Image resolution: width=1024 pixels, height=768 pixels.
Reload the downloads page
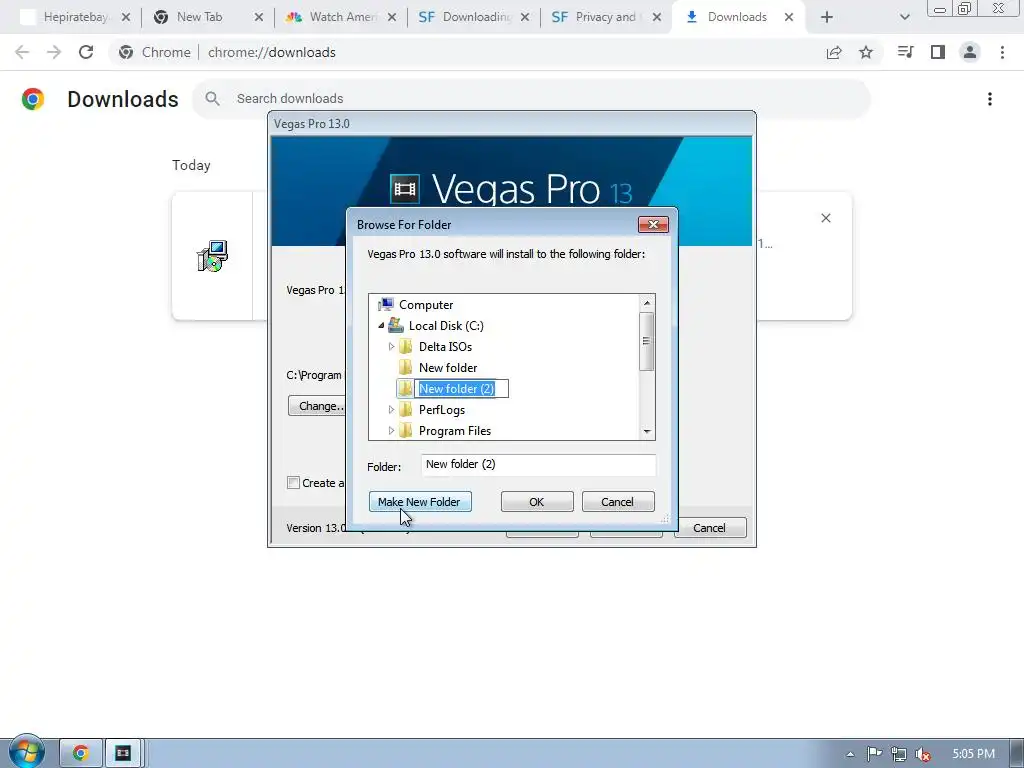click(x=86, y=52)
